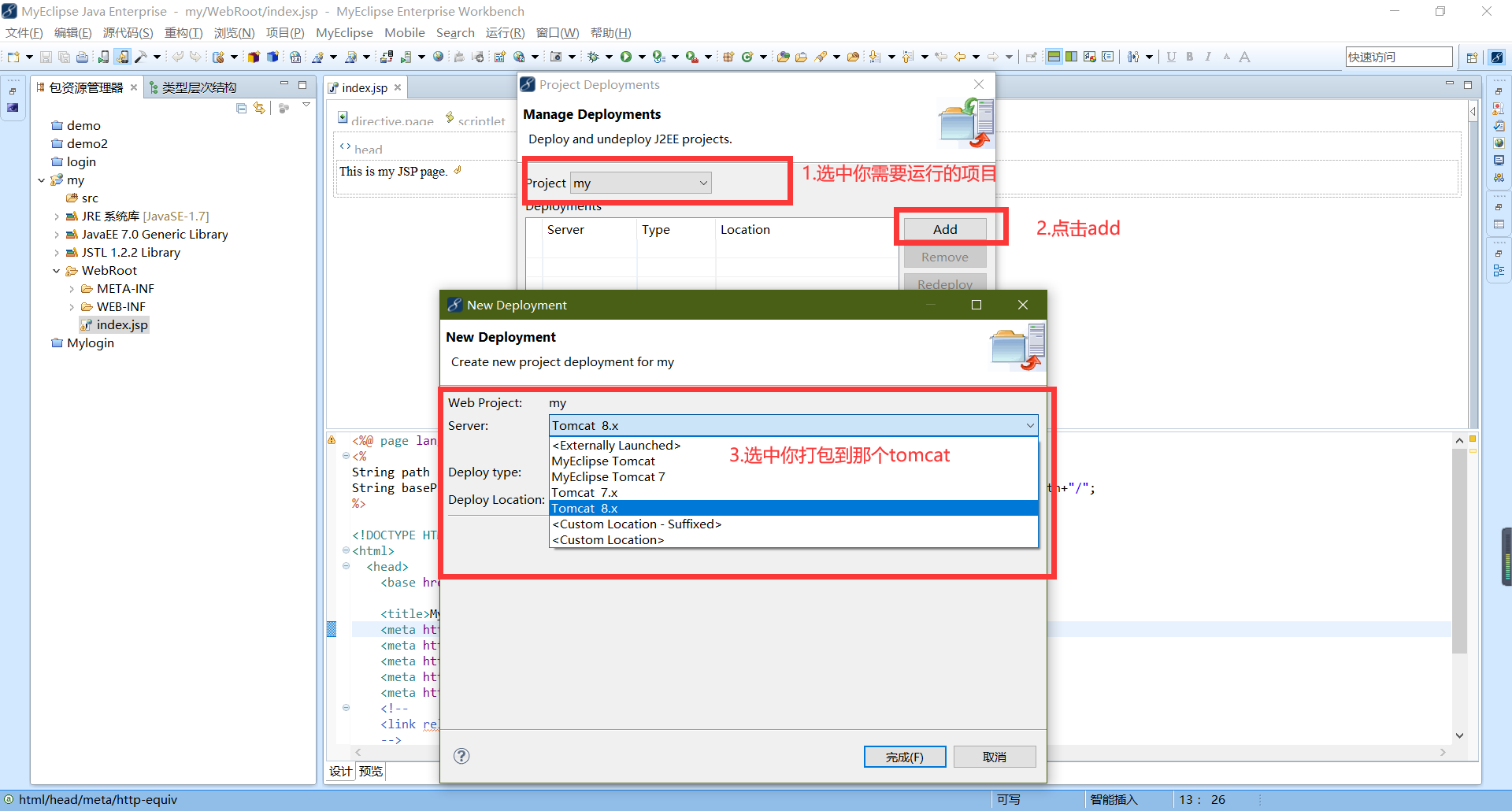The image size is (1512, 811).
Task: Click the camera capture toolbar icon
Action: tap(556, 57)
